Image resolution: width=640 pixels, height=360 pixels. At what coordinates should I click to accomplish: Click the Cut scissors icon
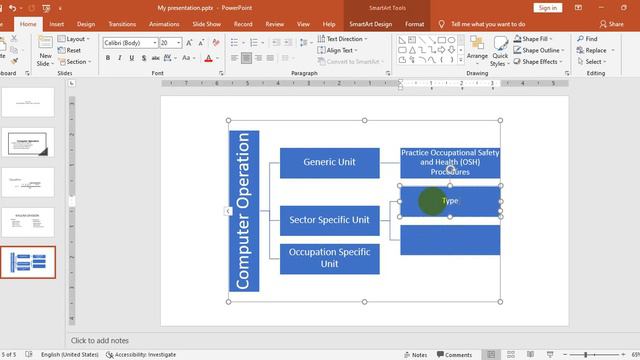(14, 38)
